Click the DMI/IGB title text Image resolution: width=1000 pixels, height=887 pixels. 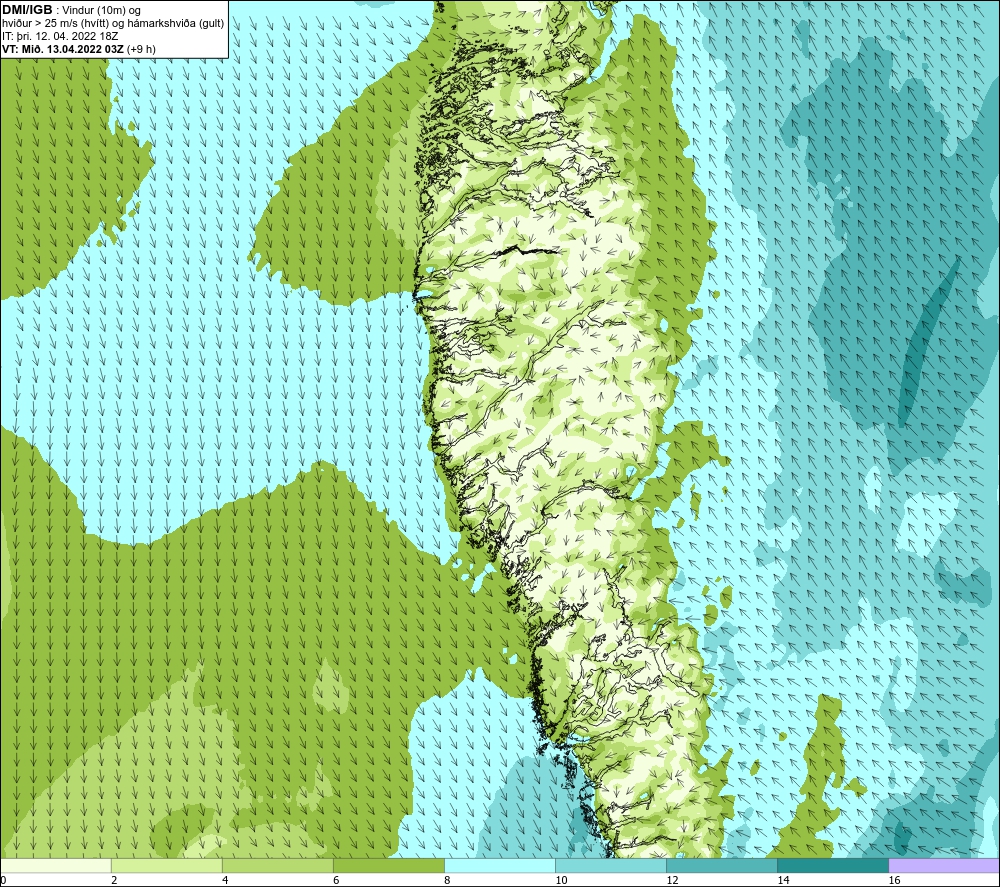27,10
